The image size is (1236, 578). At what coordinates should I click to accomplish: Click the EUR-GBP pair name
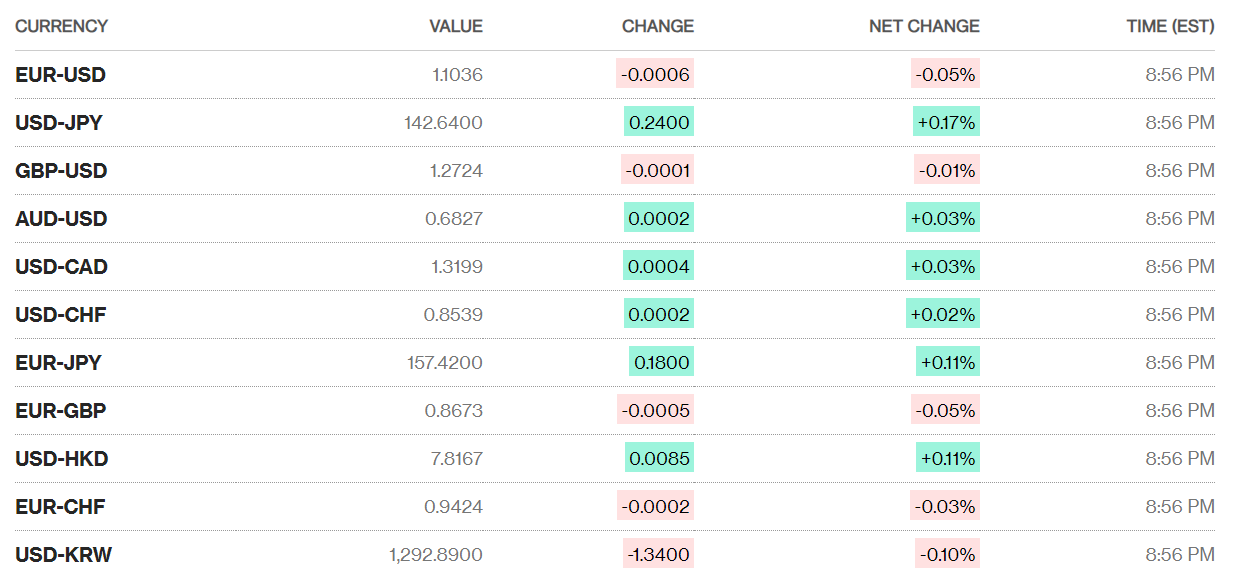[x=60, y=411]
